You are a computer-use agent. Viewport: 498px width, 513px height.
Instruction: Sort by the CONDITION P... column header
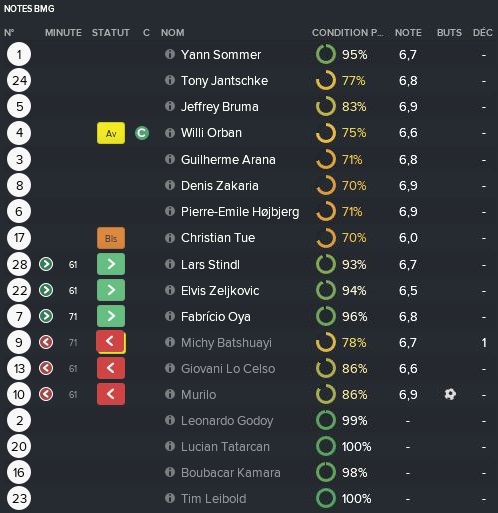pyautogui.click(x=348, y=33)
